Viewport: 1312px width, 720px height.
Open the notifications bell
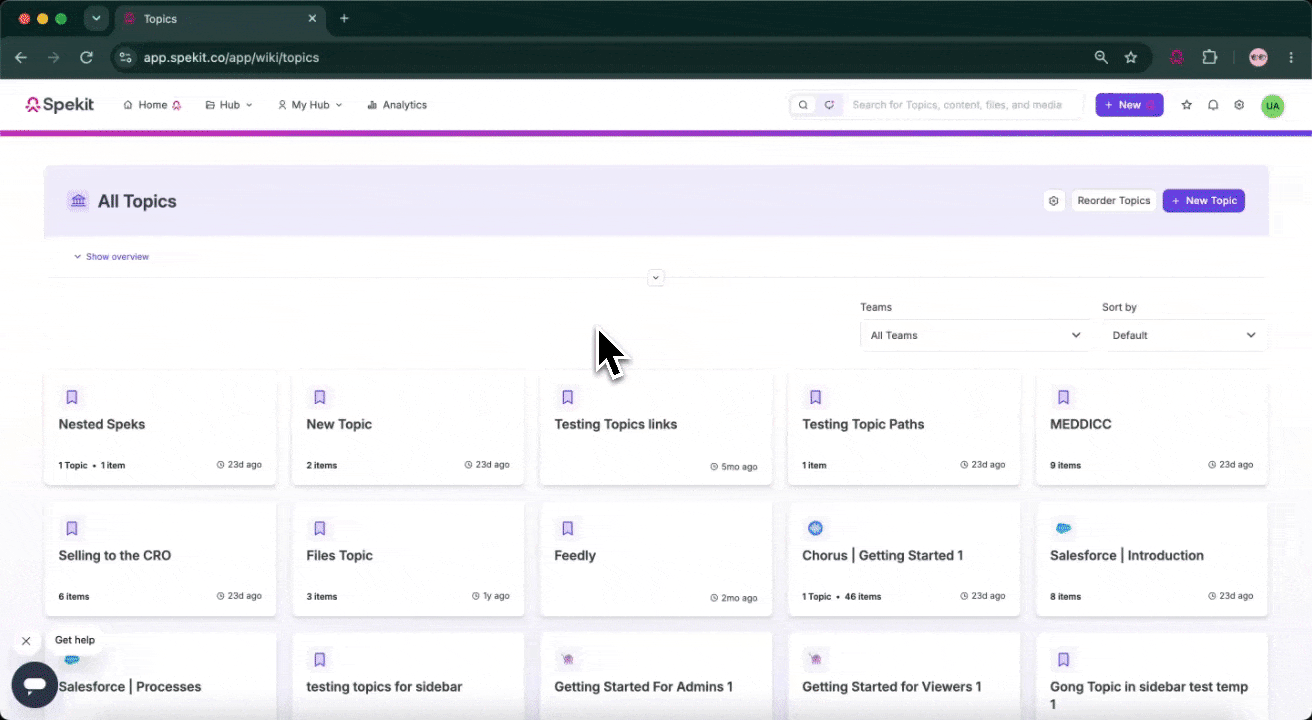pos(1213,105)
